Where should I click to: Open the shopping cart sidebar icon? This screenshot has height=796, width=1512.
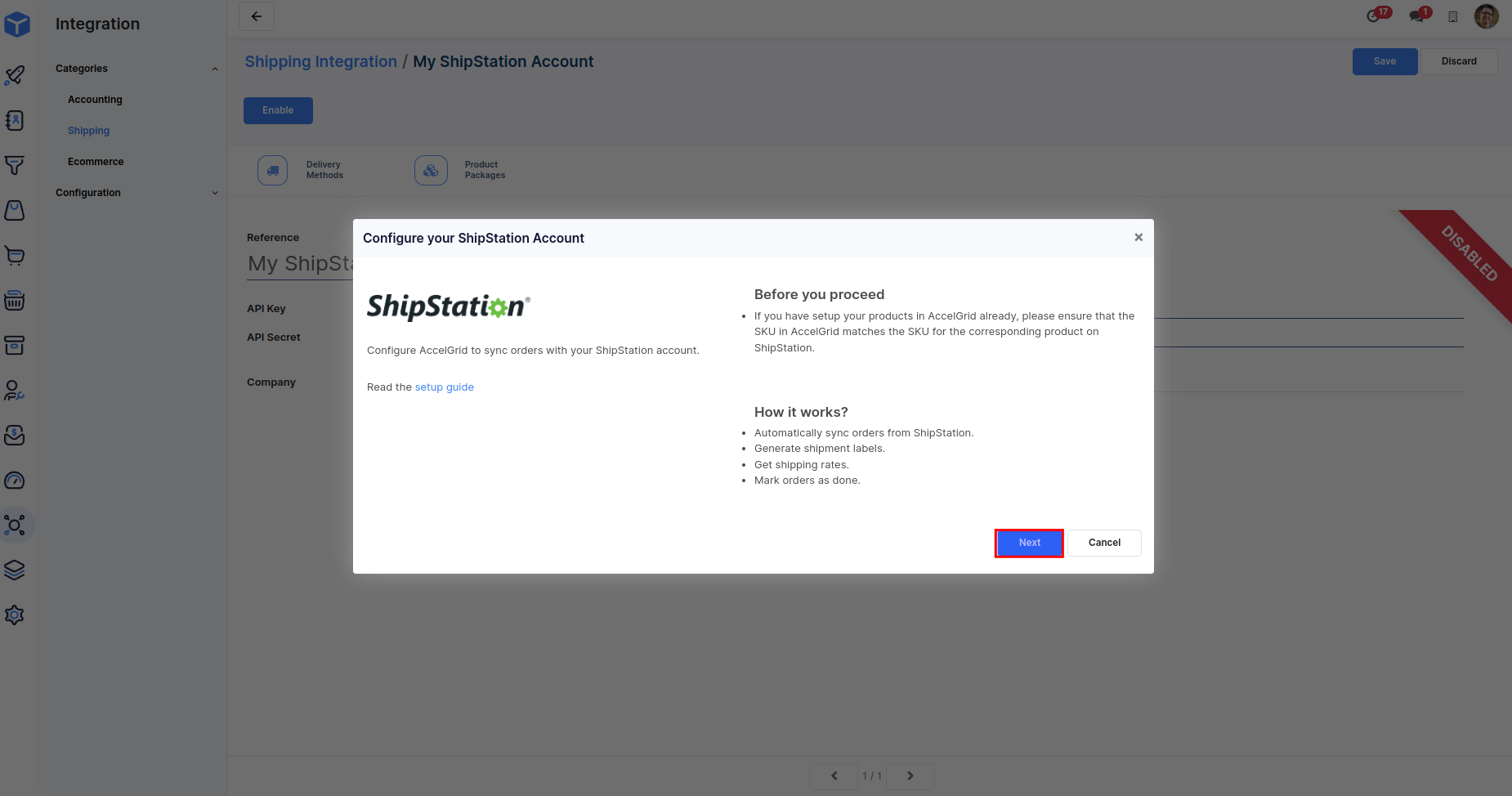[15, 256]
